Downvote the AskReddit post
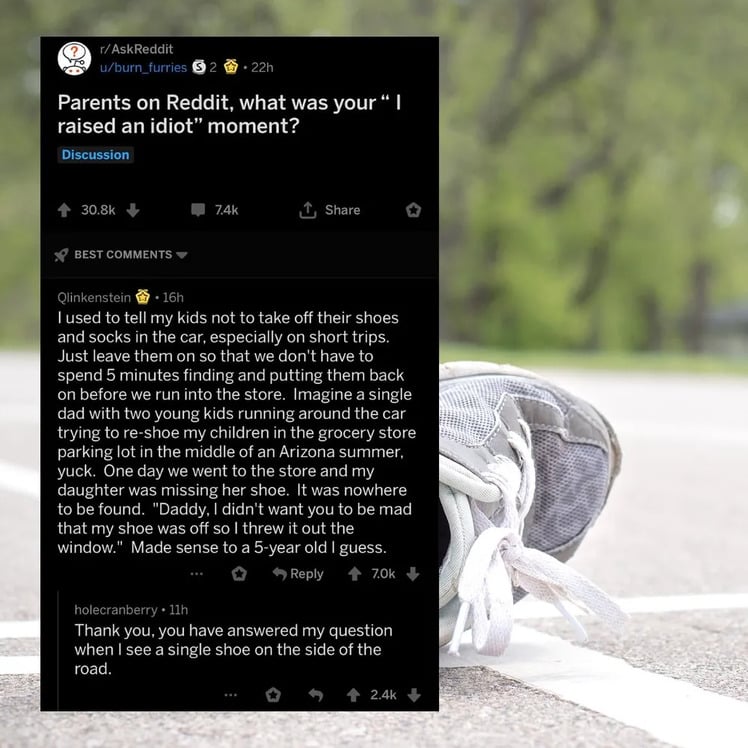 (x=133, y=210)
